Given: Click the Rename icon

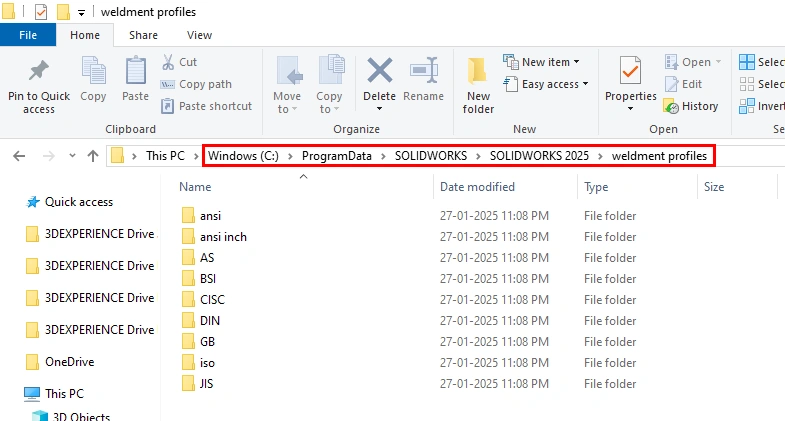Looking at the screenshot, I should click(x=424, y=70).
